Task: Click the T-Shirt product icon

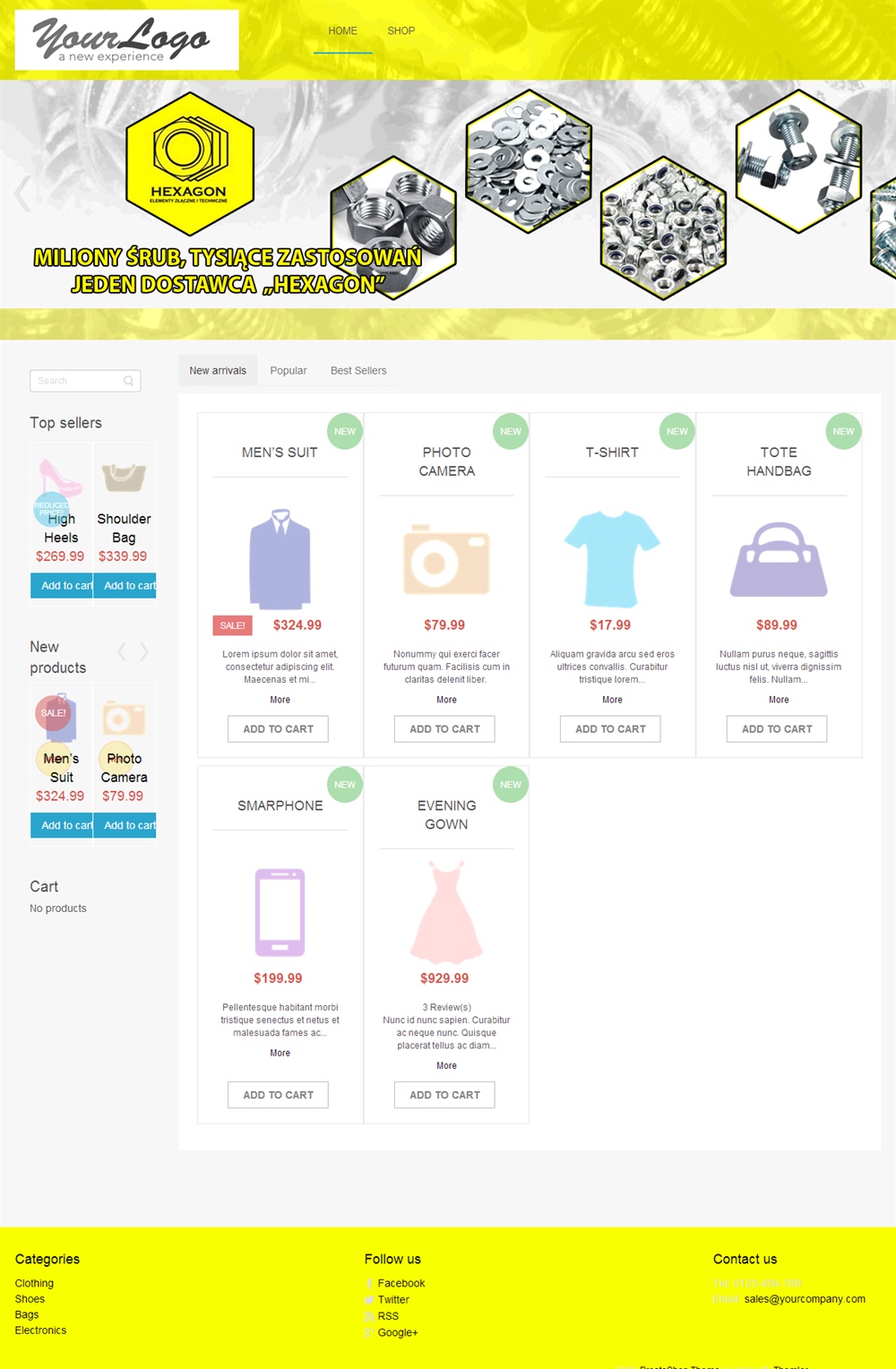Action: tap(612, 559)
